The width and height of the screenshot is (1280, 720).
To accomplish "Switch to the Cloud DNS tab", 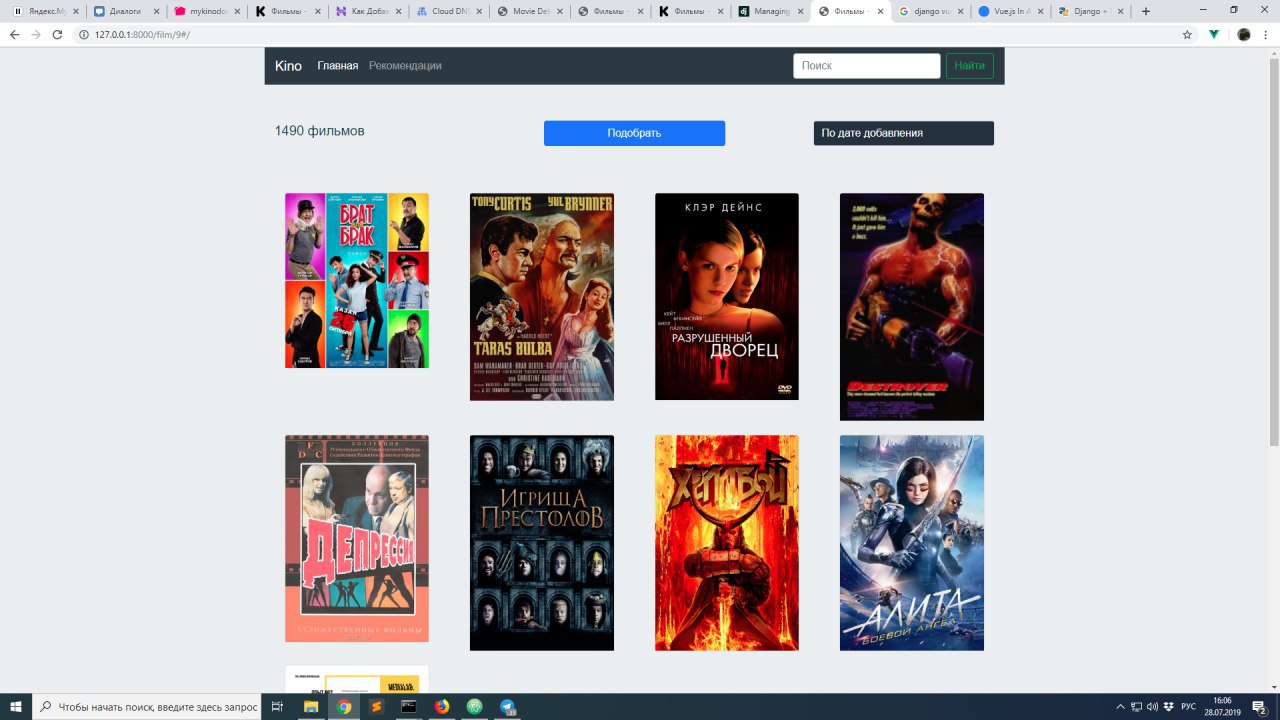I will coord(449,12).
